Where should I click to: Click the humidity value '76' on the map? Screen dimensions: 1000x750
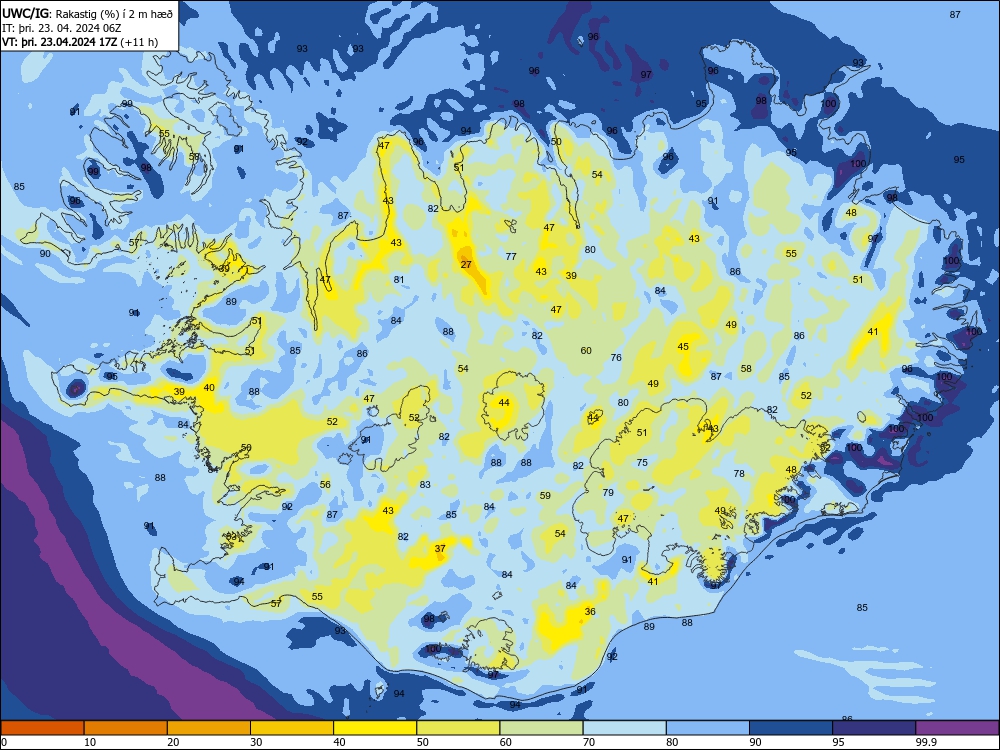click(616, 358)
